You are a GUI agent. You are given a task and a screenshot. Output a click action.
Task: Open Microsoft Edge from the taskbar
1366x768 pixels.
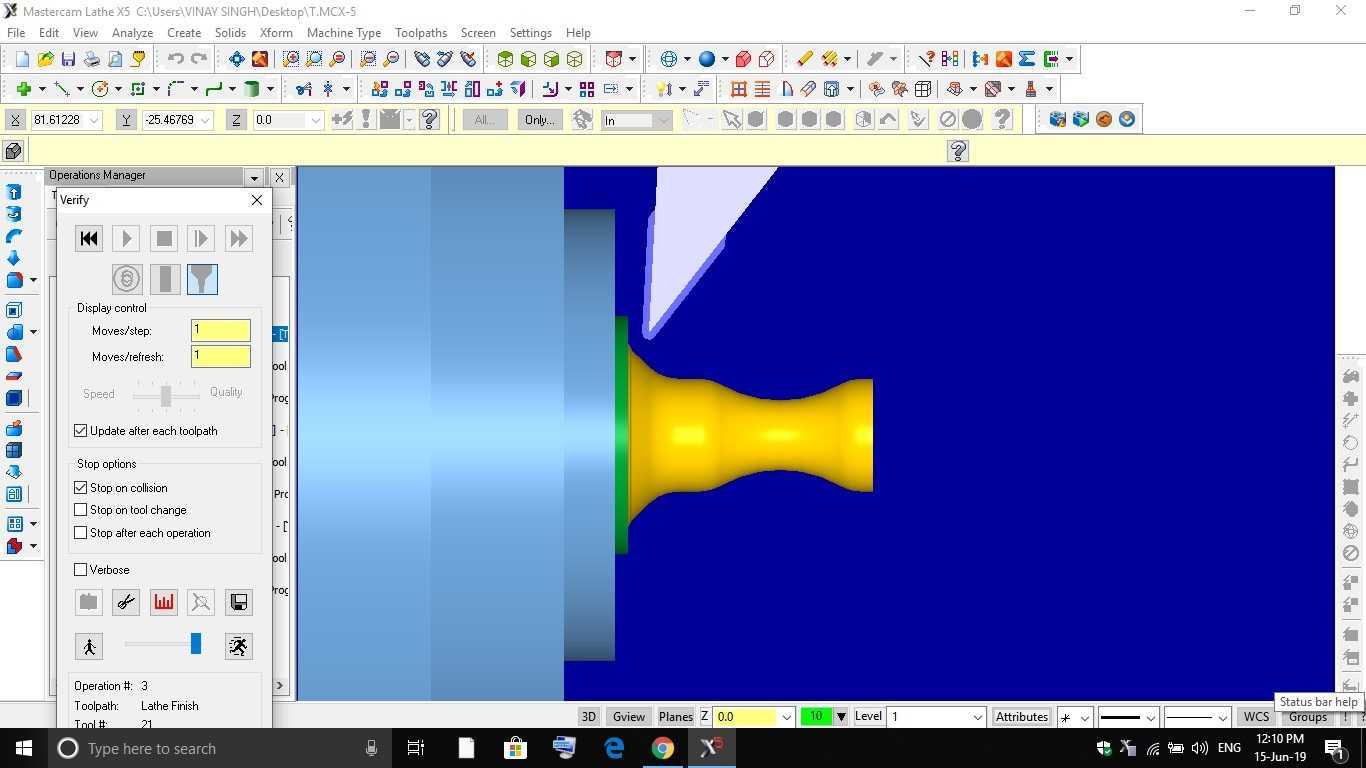click(x=614, y=747)
